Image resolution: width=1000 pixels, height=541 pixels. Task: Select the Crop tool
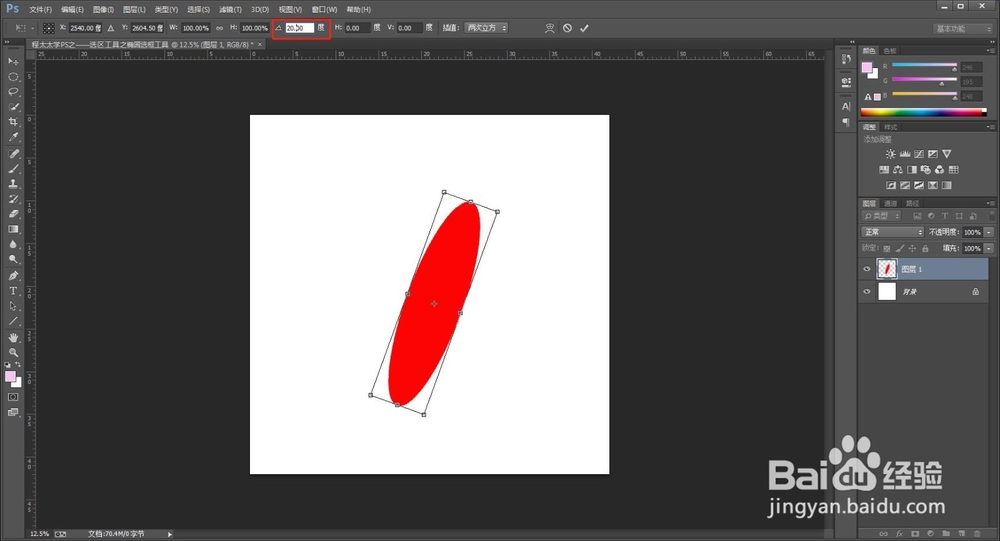click(x=13, y=122)
